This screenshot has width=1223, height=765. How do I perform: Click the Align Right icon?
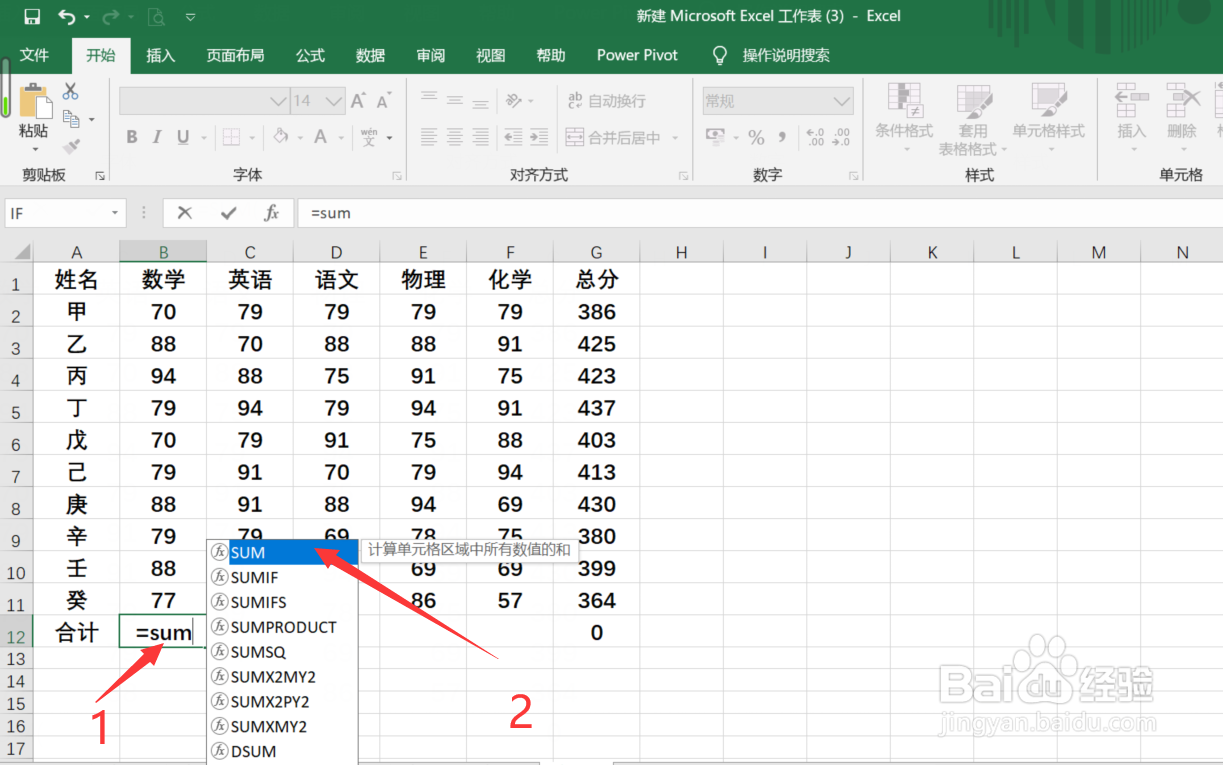pyautogui.click(x=481, y=137)
